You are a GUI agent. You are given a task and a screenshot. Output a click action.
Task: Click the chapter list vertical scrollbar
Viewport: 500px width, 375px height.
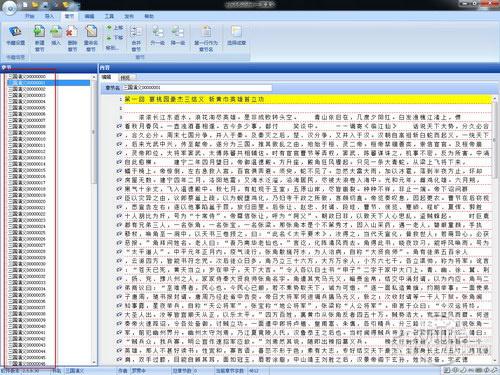click(x=94, y=220)
